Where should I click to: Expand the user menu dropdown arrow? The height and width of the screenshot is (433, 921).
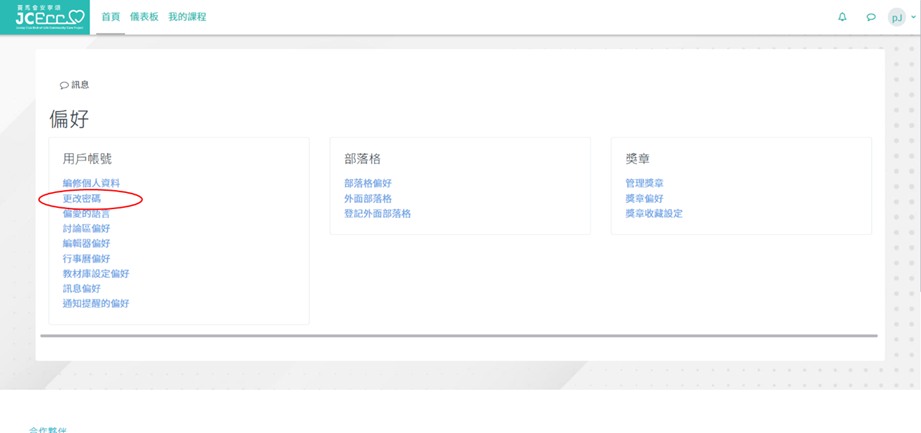[x=912, y=18]
